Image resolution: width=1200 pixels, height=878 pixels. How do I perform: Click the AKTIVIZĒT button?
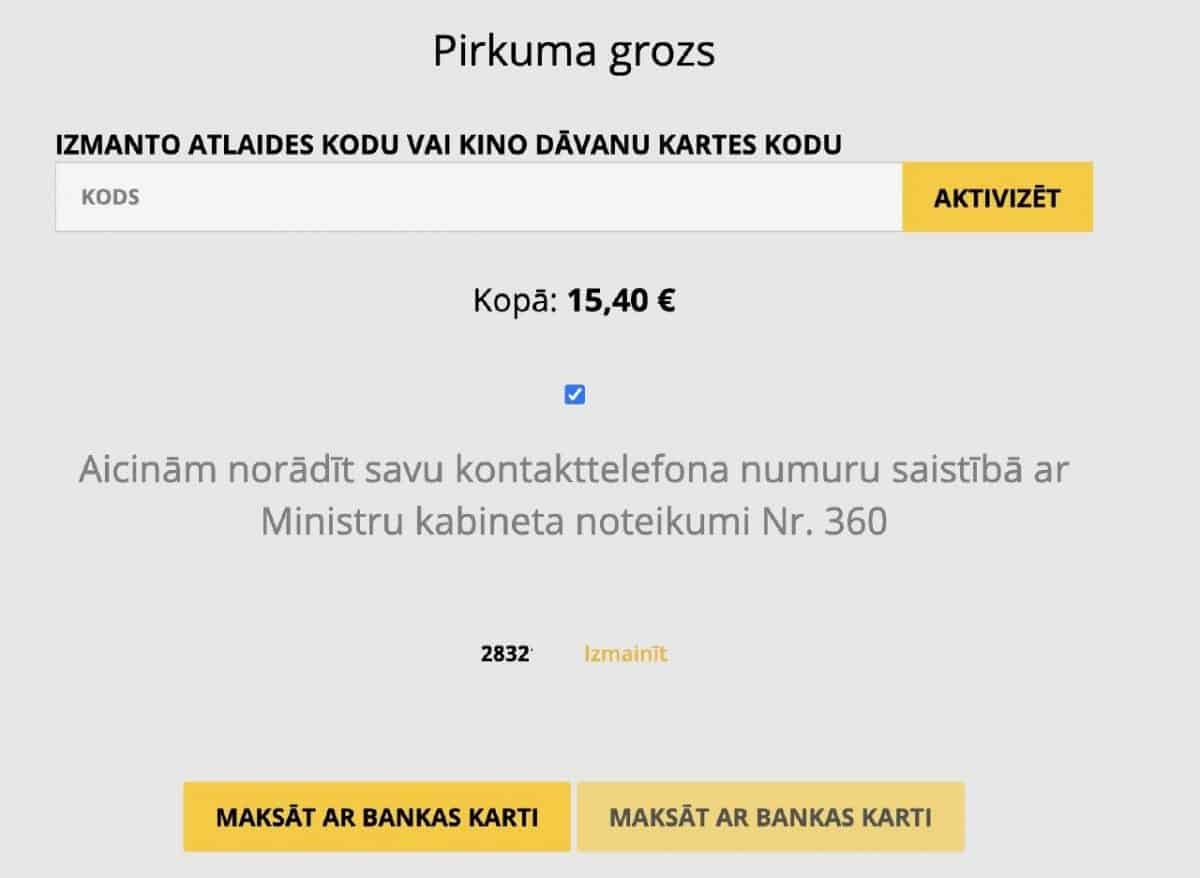[x=997, y=197]
